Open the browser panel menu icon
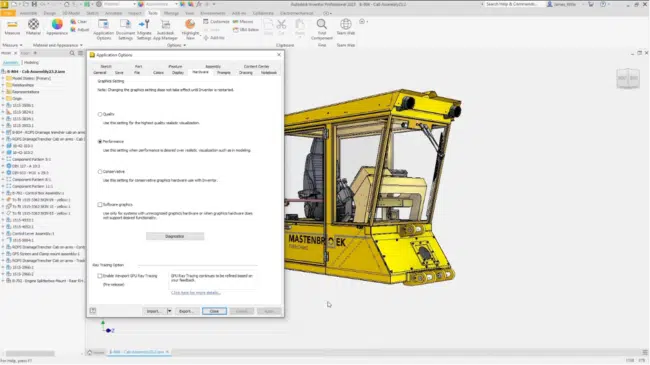Screen dimensions: 650x365 (x=80, y=53)
